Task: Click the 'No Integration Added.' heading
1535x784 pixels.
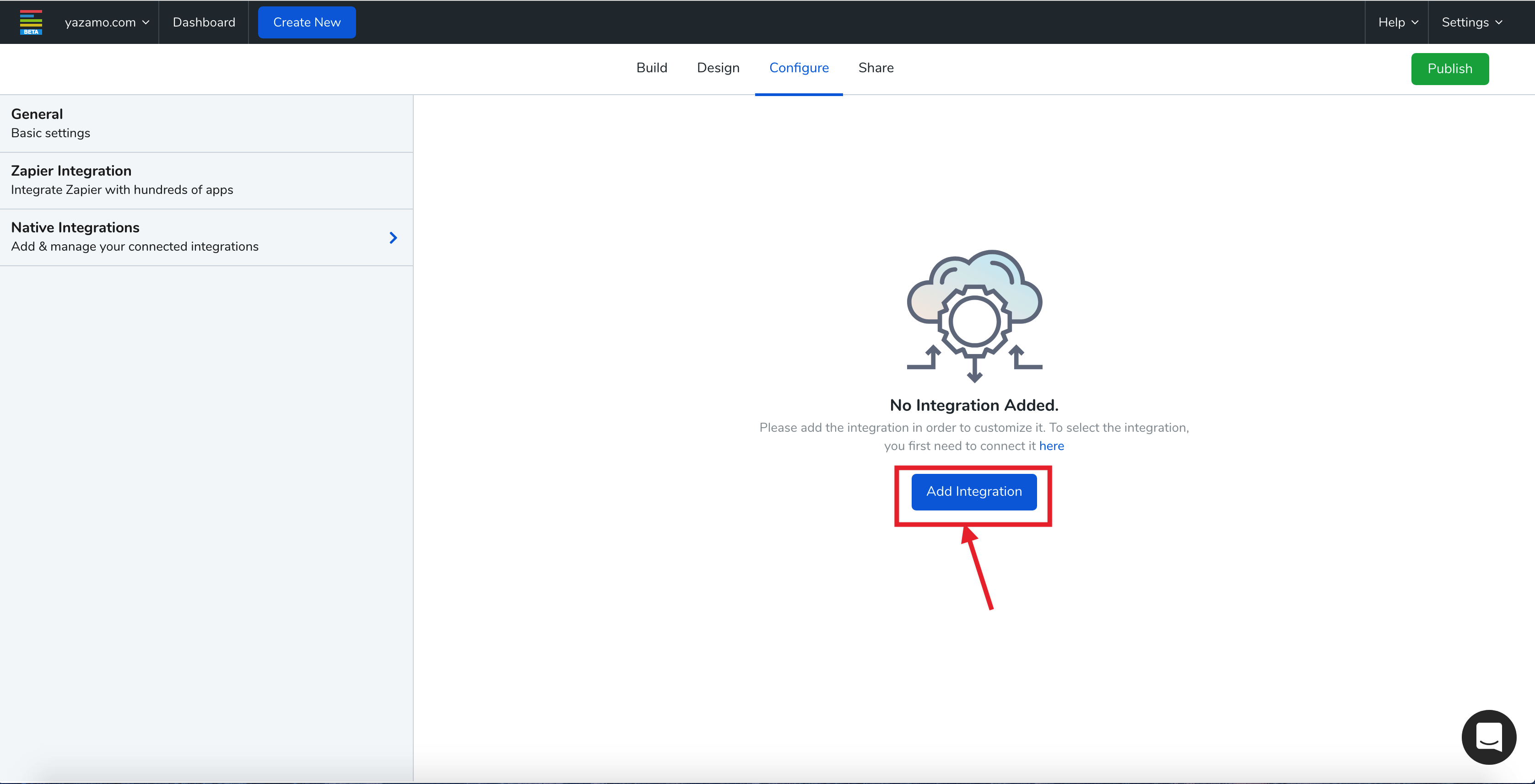Action: pos(973,406)
